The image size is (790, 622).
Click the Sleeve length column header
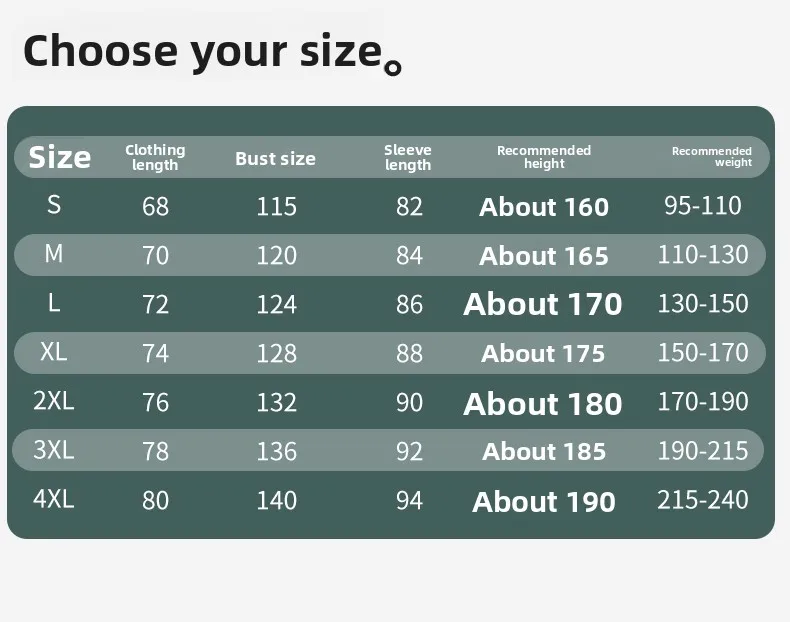pos(408,157)
